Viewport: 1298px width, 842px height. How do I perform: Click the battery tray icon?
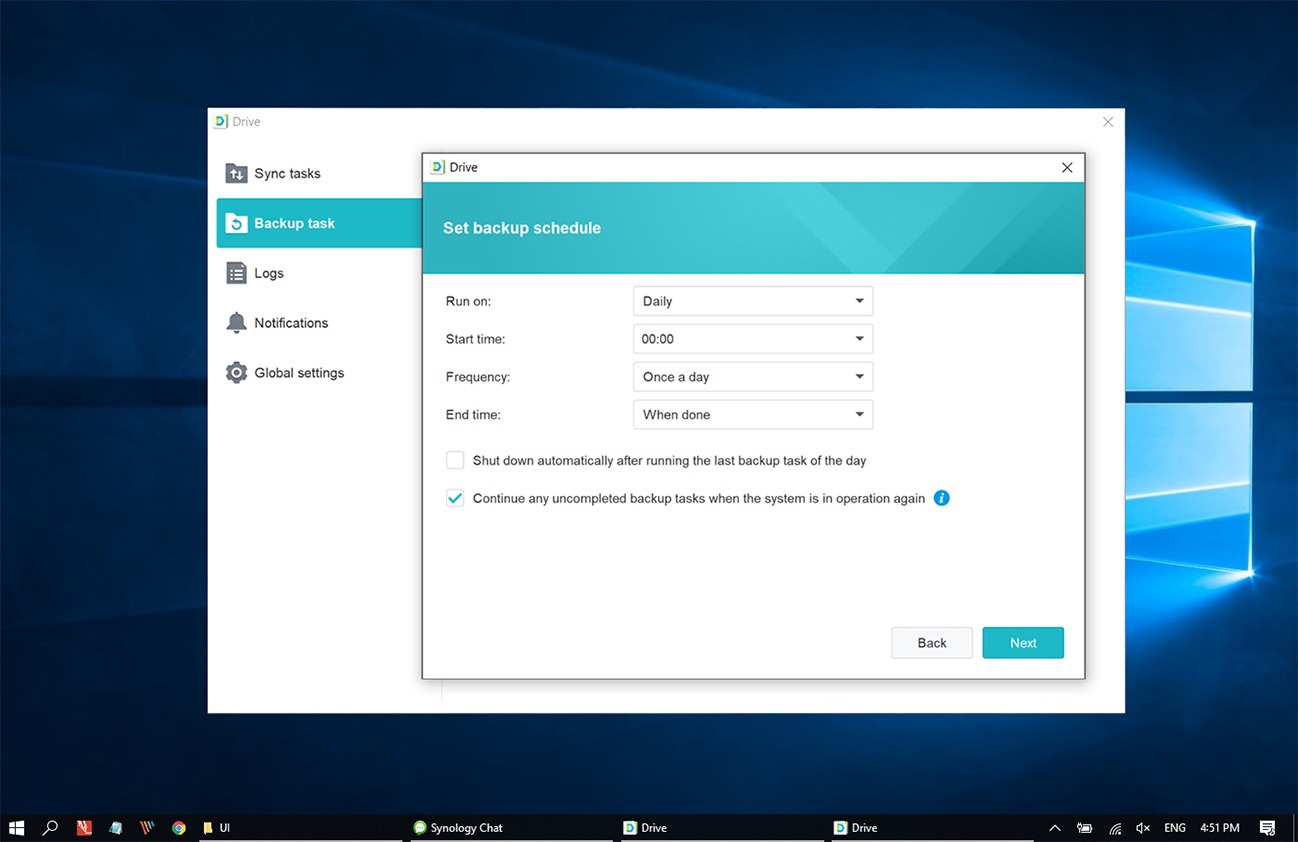pyautogui.click(x=1085, y=828)
